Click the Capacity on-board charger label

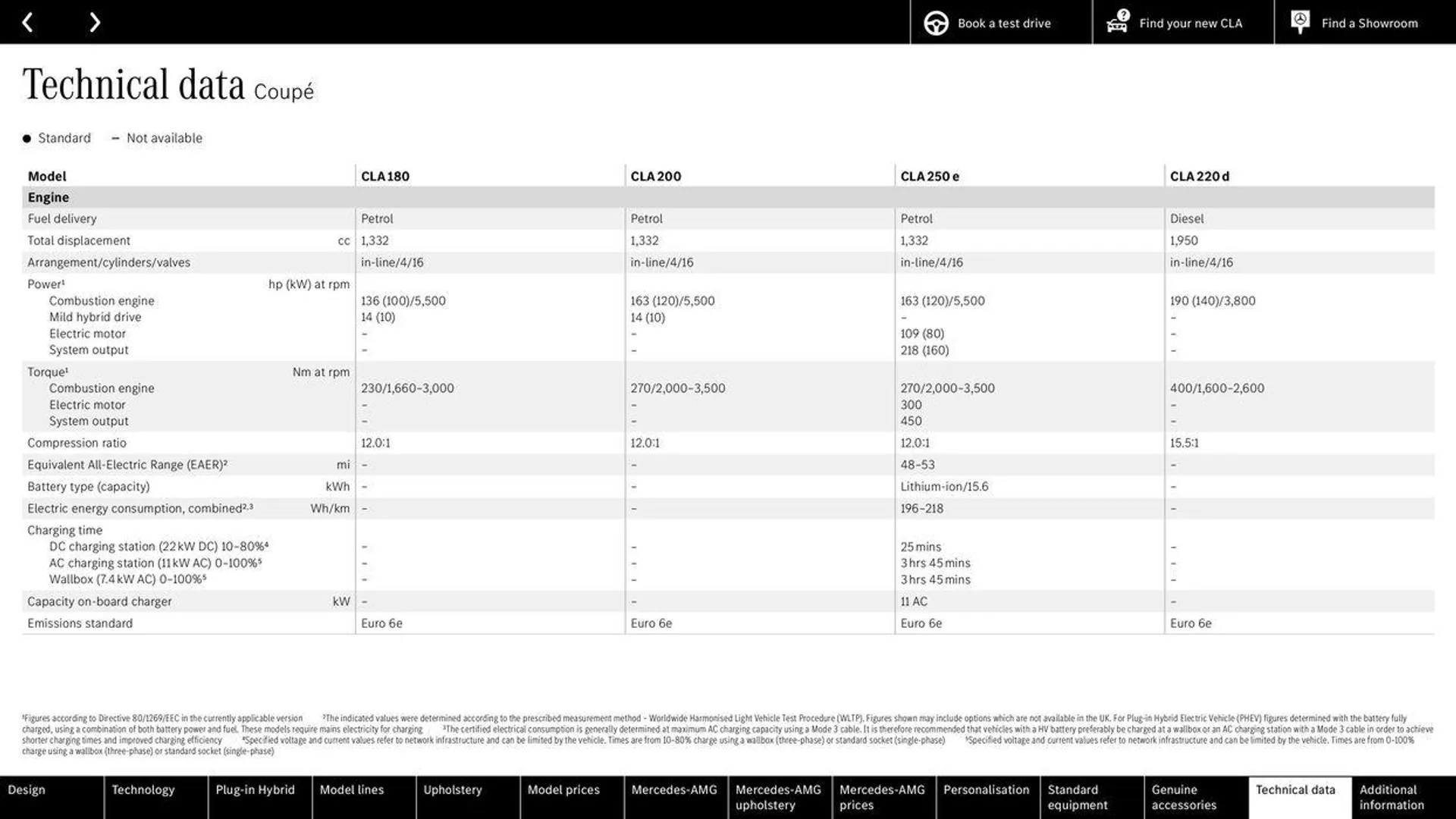point(99,601)
